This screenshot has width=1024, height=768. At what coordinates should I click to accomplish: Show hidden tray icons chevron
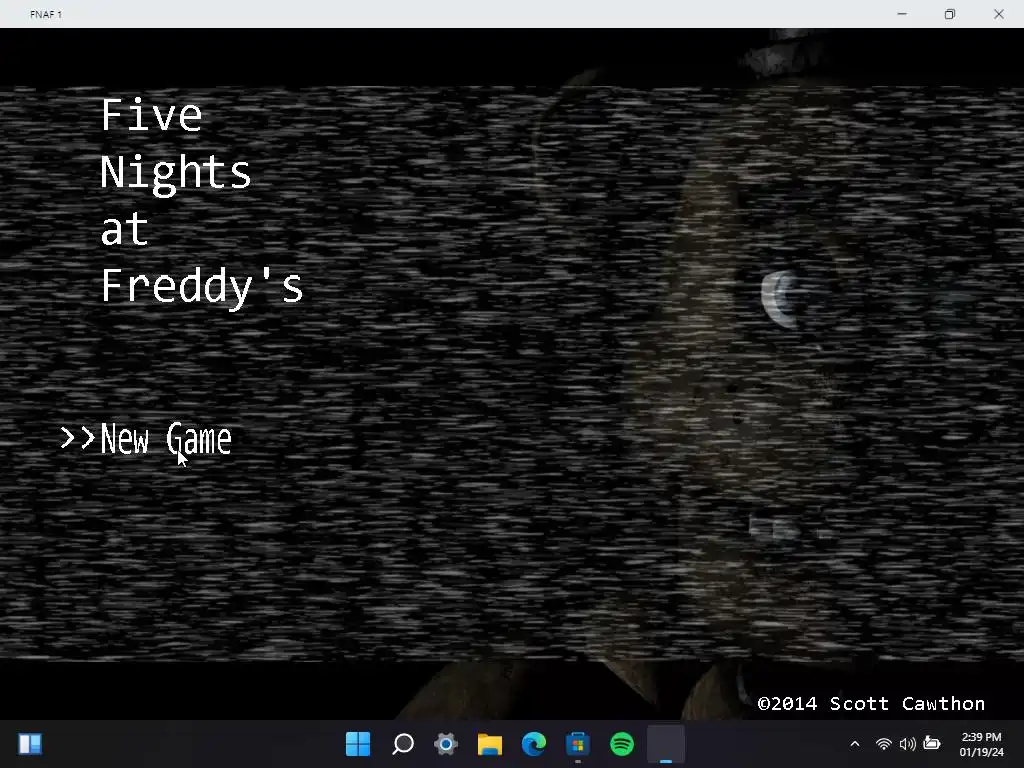pyautogui.click(x=854, y=744)
